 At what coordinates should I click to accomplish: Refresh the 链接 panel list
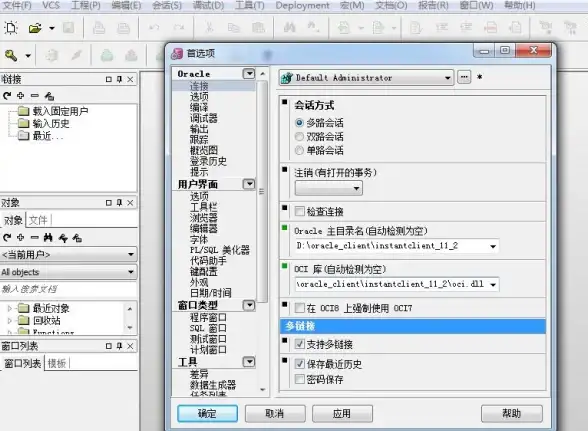pos(7,96)
